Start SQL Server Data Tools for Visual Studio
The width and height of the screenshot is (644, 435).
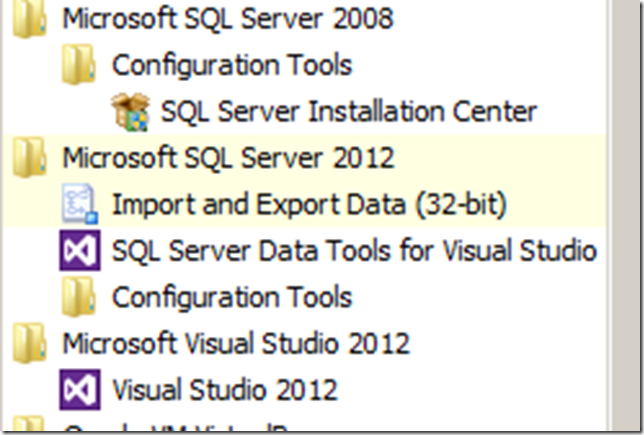pos(354,251)
